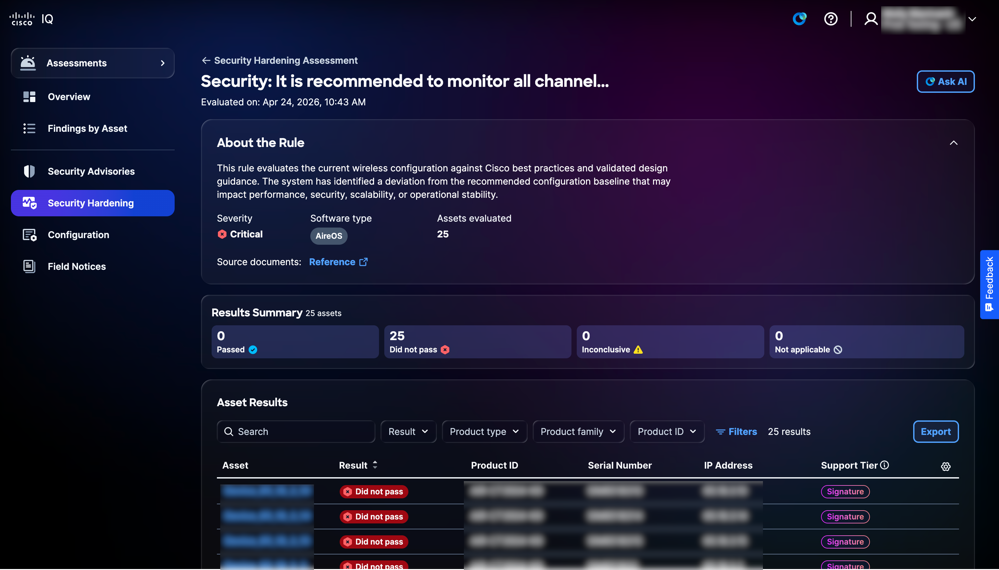The image size is (999, 570).
Task: Select Security Hardening in sidebar
Action: (x=92, y=203)
